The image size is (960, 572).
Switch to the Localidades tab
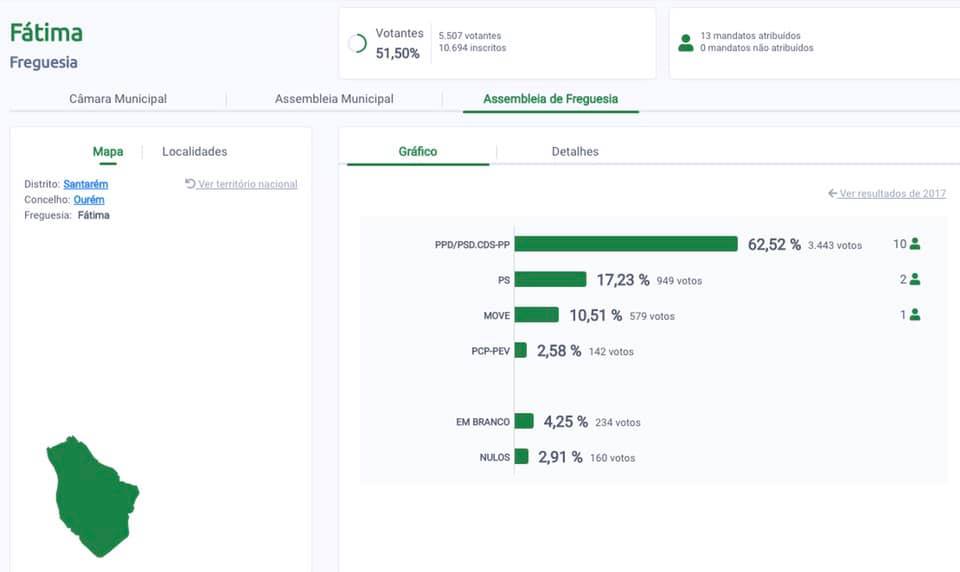coord(195,151)
